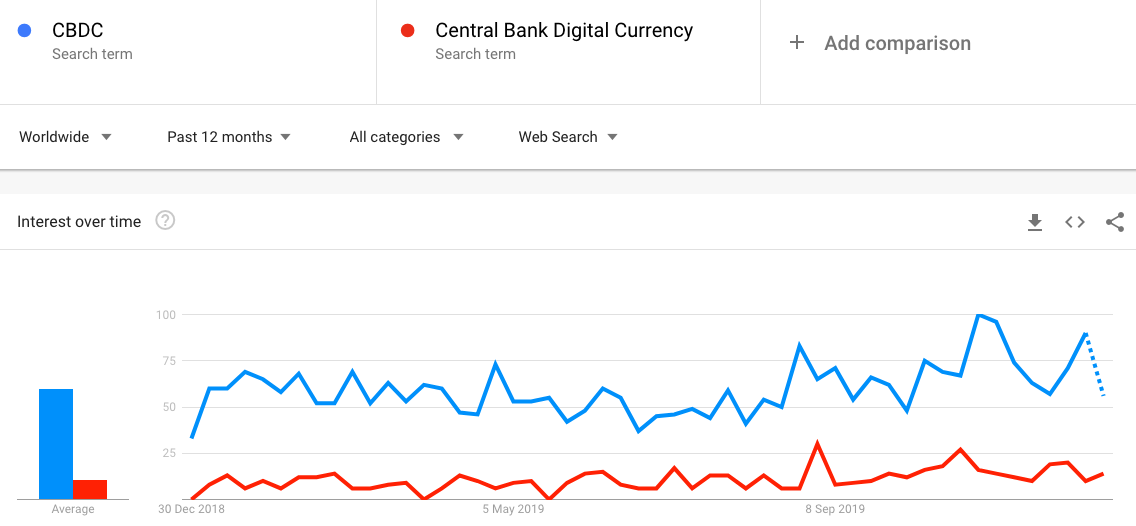Expand the Past 12 months dropdown
The image size is (1136, 526).
[228, 137]
